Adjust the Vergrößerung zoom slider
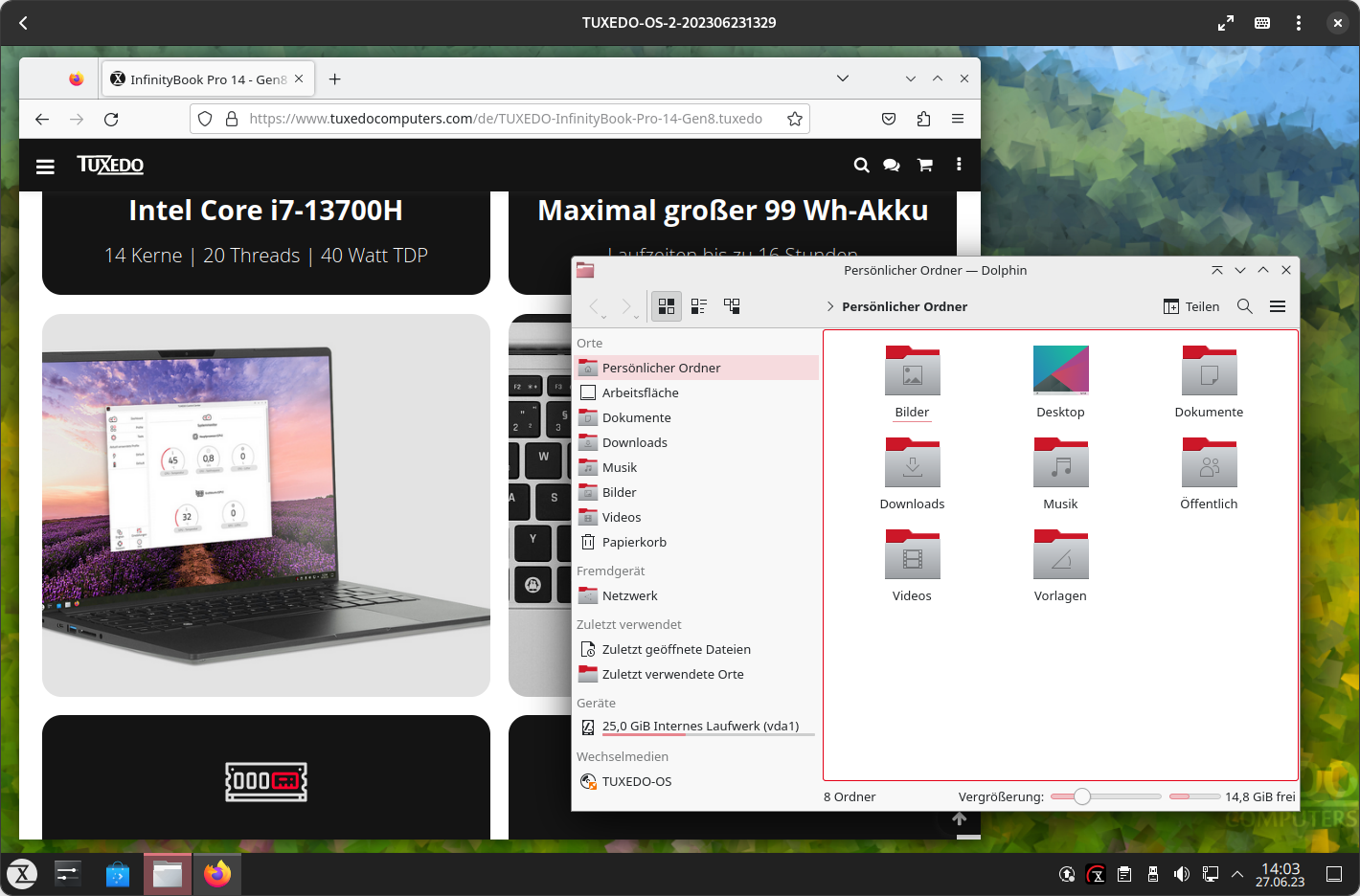 (1105, 796)
